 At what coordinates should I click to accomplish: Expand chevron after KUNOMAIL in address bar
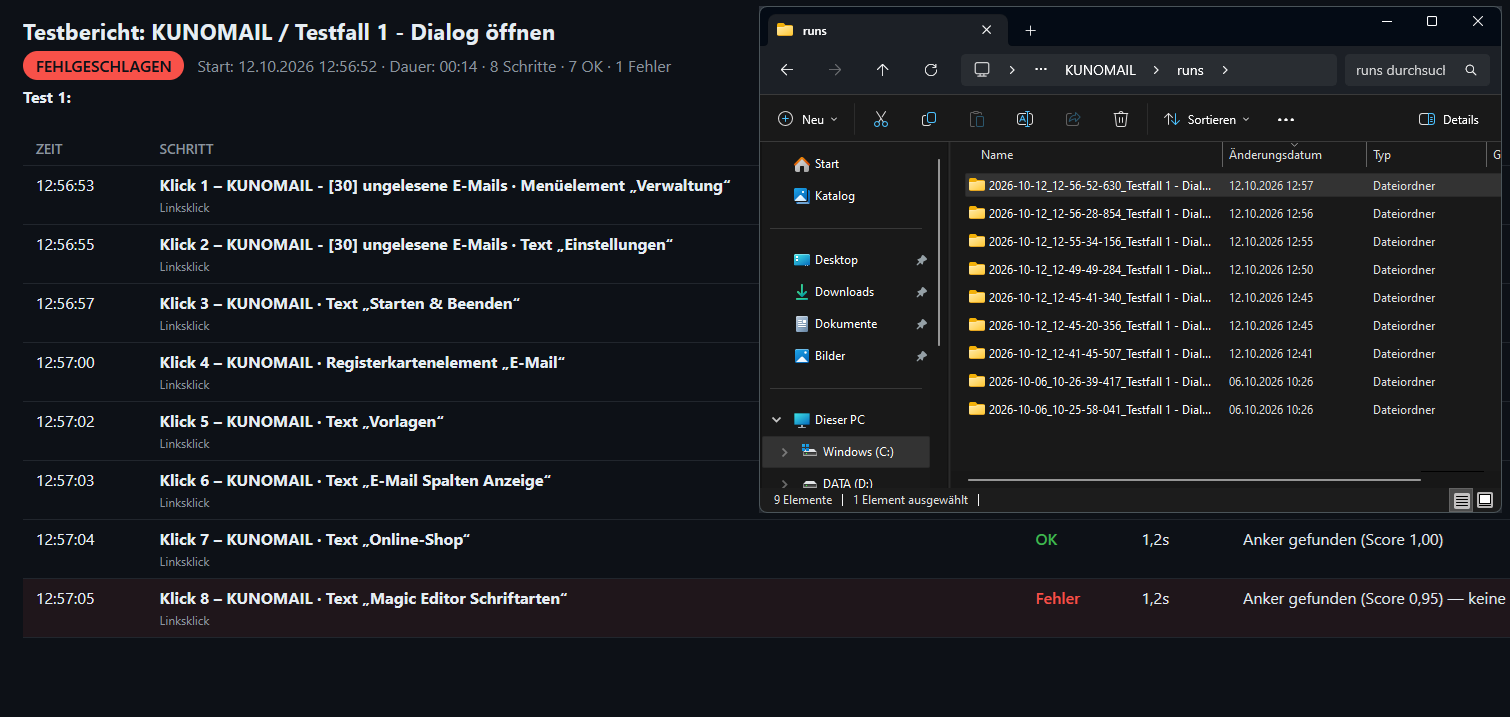pos(1157,70)
